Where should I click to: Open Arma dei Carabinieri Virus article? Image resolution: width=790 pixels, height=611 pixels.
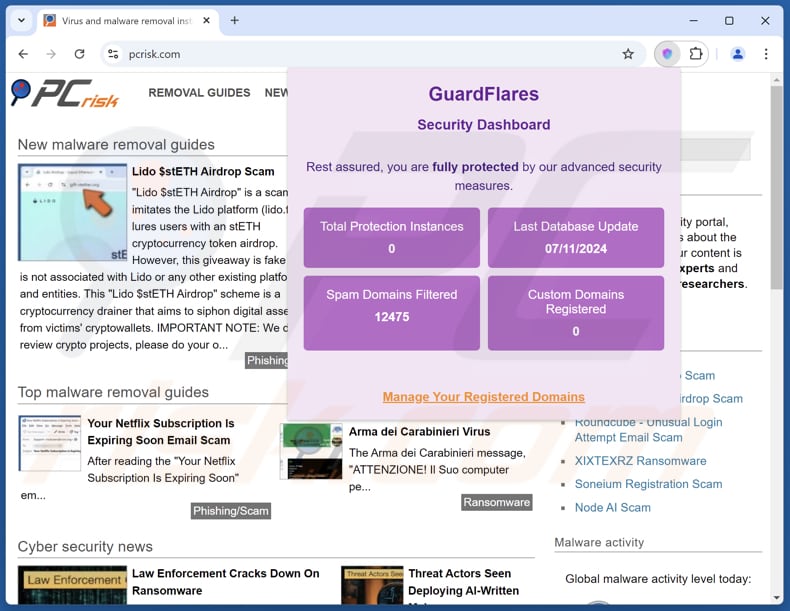pyautogui.click(x=419, y=432)
